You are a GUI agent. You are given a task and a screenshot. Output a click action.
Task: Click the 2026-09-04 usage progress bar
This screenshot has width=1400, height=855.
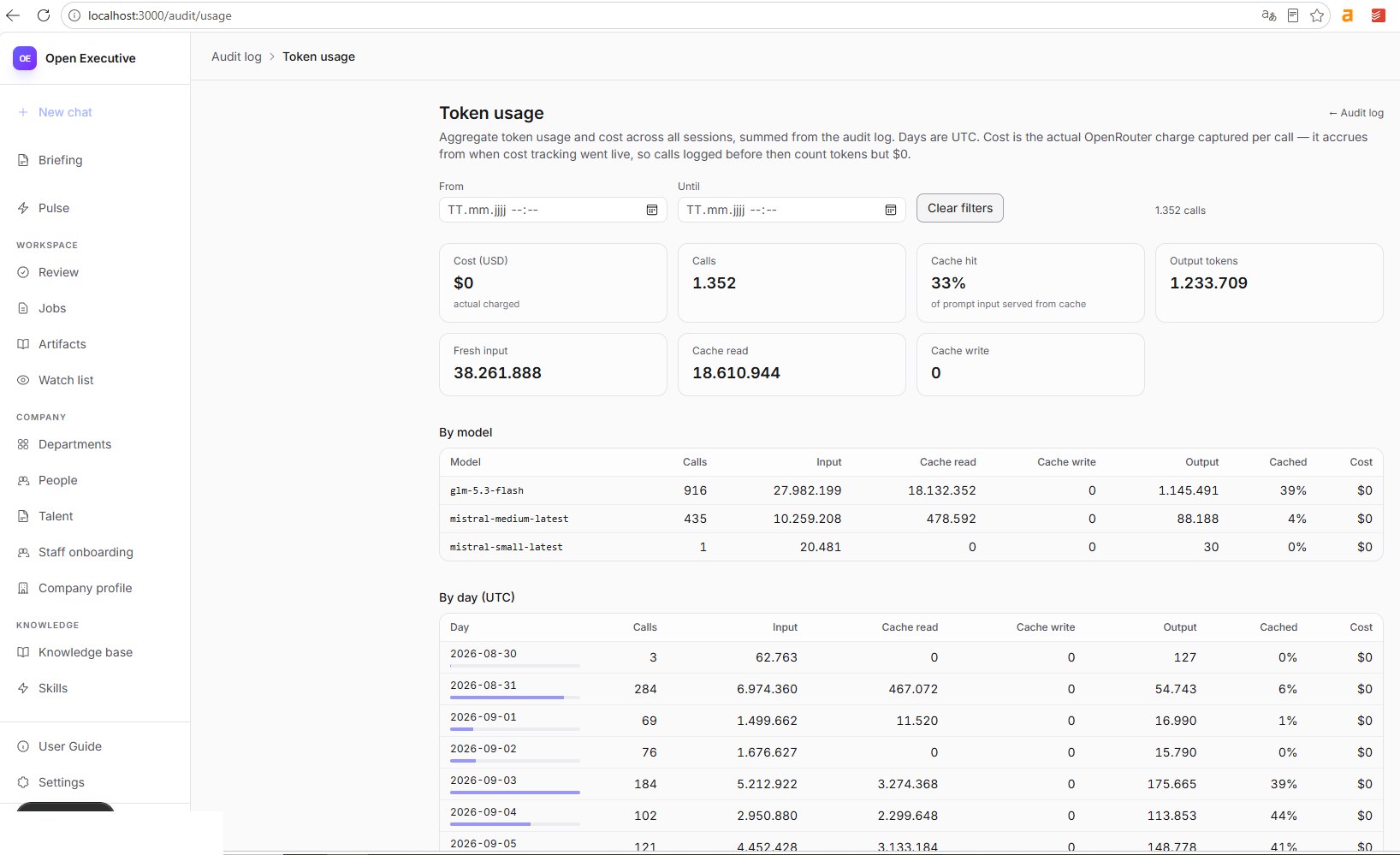(515, 824)
